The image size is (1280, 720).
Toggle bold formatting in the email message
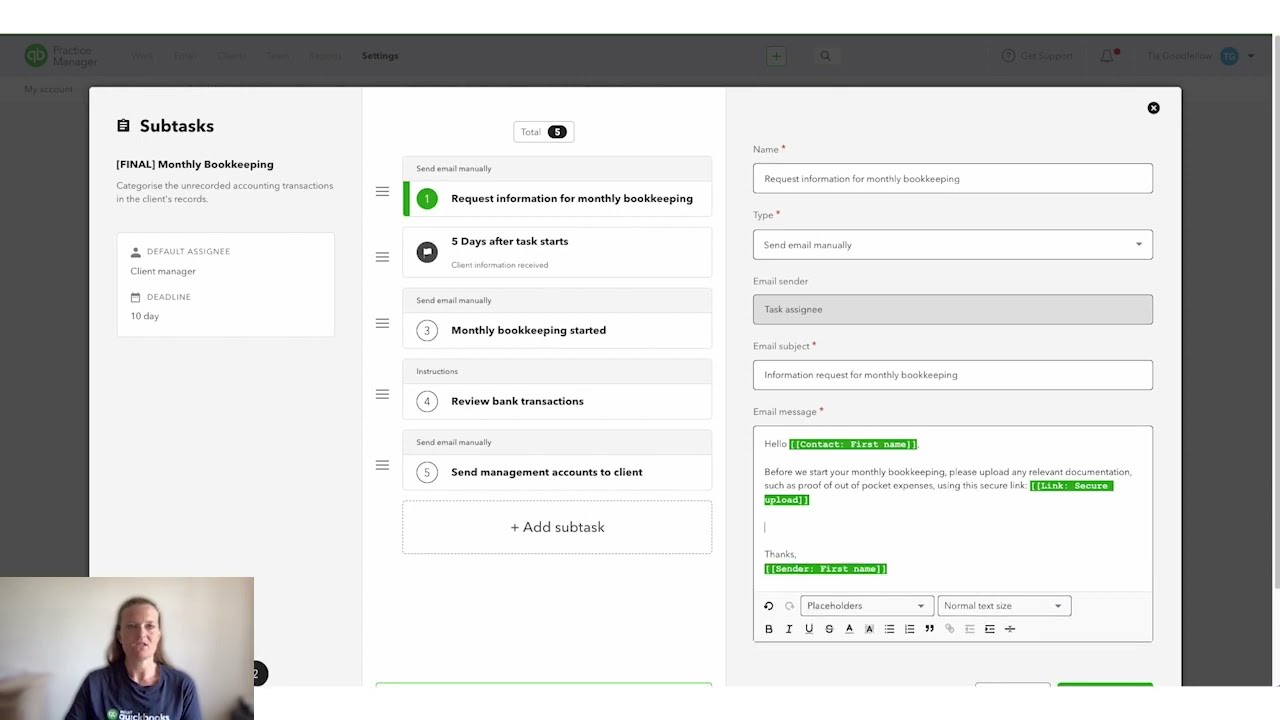(768, 629)
